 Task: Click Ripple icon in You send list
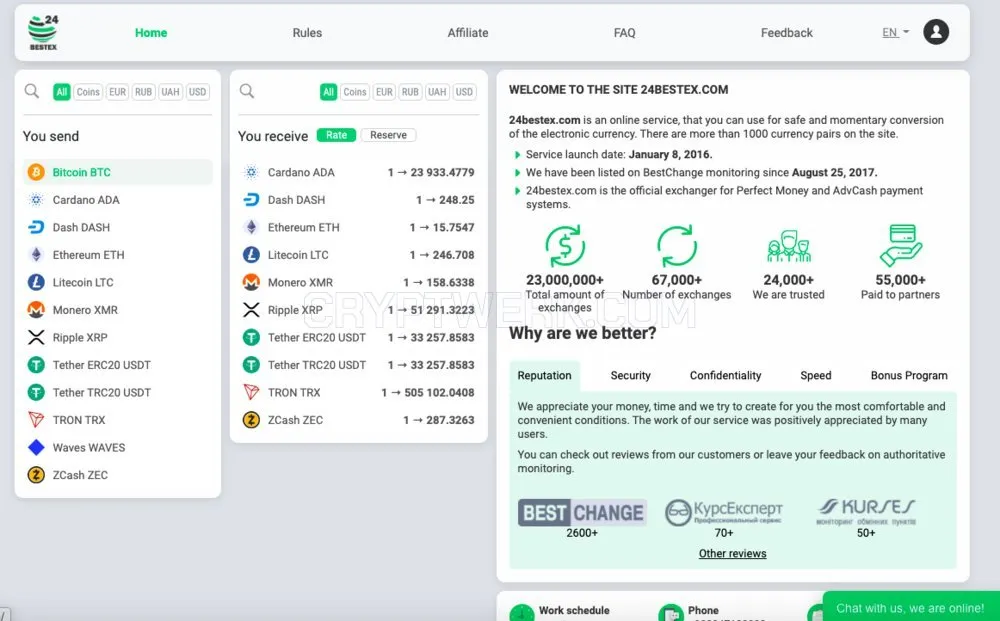tap(36, 337)
